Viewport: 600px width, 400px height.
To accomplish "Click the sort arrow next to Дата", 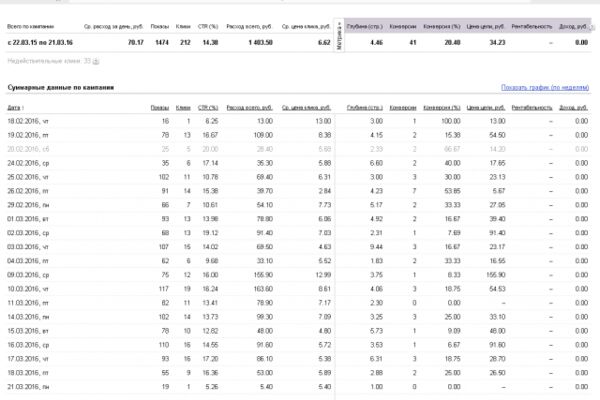I will tap(23, 108).
